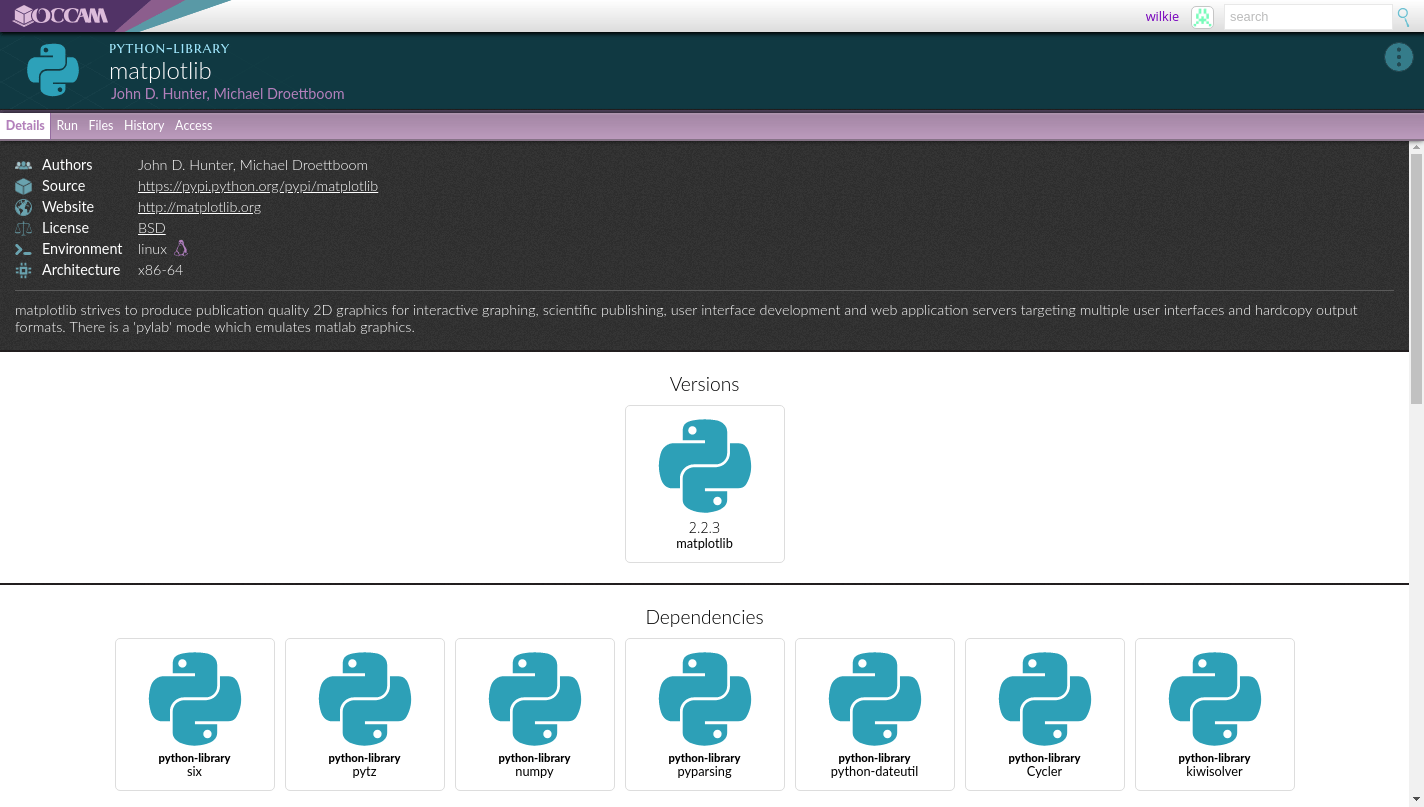Open the wilkie user avatar icon
Viewport: 1424px width, 807px height.
click(1202, 17)
